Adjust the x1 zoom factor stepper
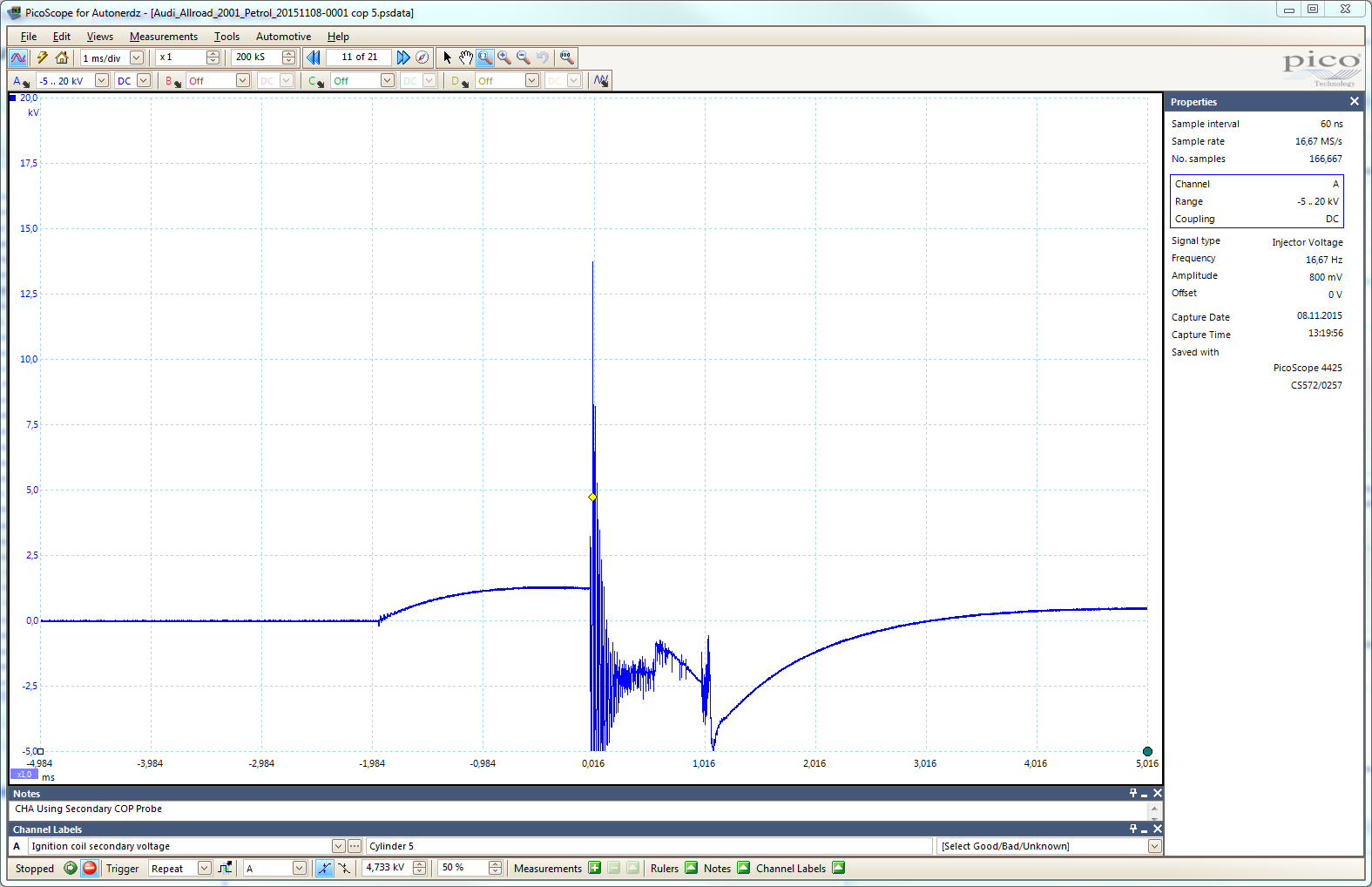Image resolution: width=1372 pixels, height=887 pixels. click(213, 58)
